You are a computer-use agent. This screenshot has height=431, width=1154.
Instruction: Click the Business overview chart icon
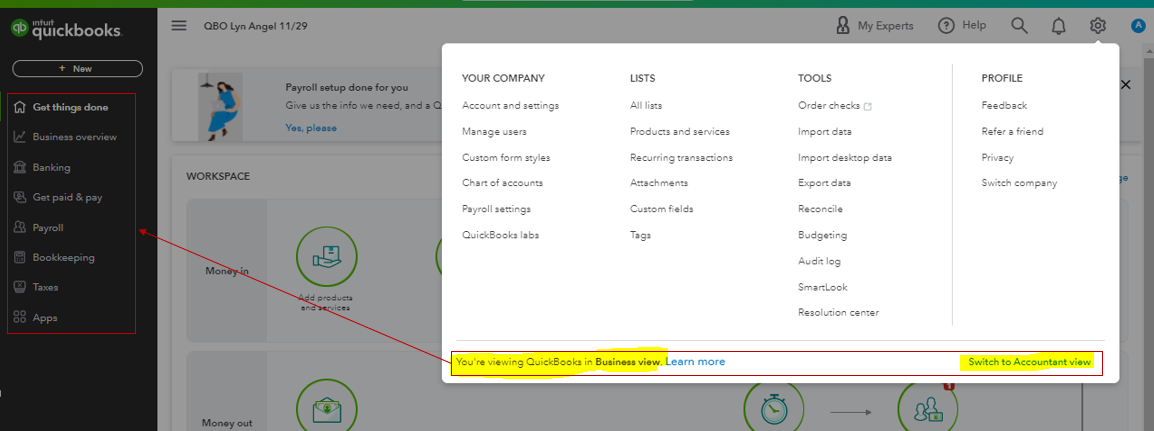click(21, 137)
